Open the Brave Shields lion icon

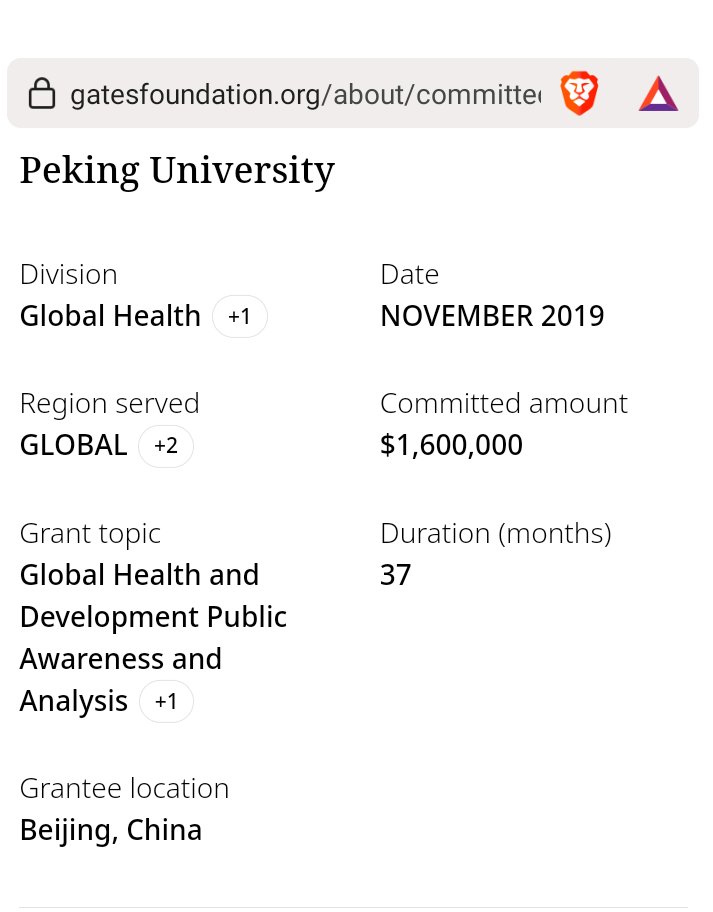[x=579, y=94]
